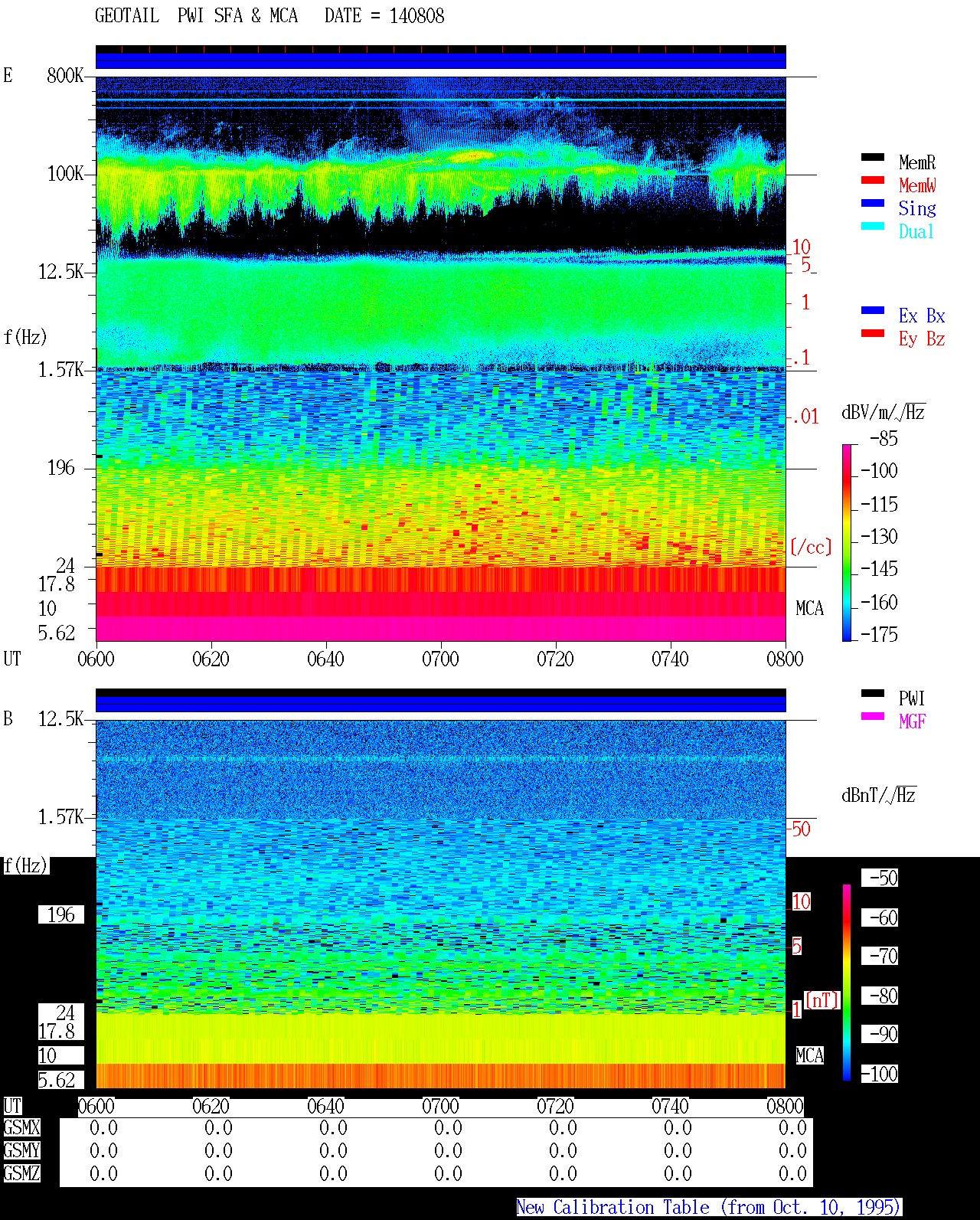Click the MemW legend label text
This screenshot has width=980, height=1220.
coord(917,185)
